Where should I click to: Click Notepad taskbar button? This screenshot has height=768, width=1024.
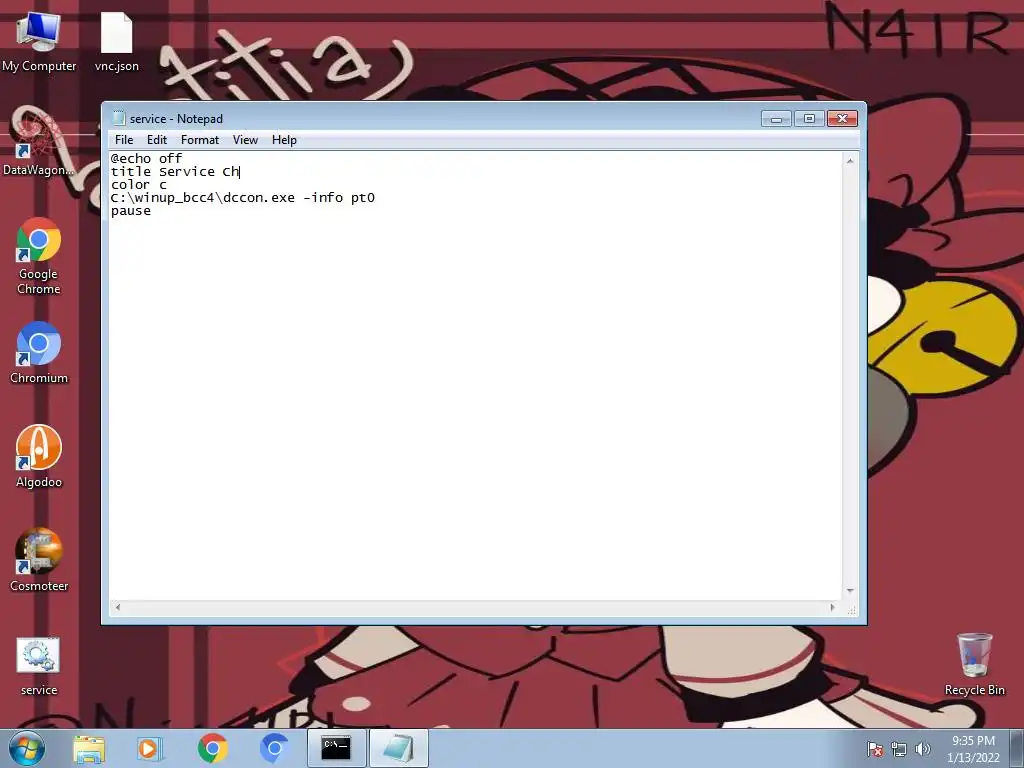(x=398, y=748)
